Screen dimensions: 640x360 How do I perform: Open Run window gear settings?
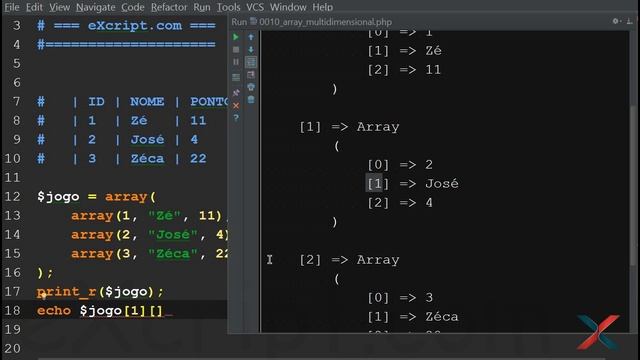pyautogui.click(x=616, y=21)
